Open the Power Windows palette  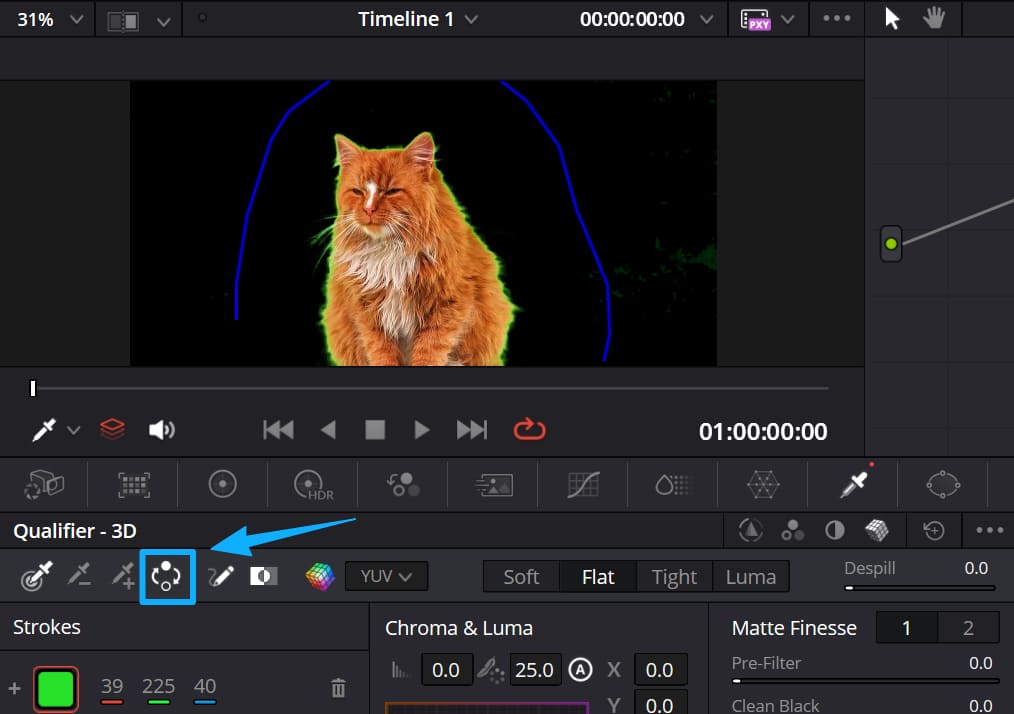tap(943, 484)
